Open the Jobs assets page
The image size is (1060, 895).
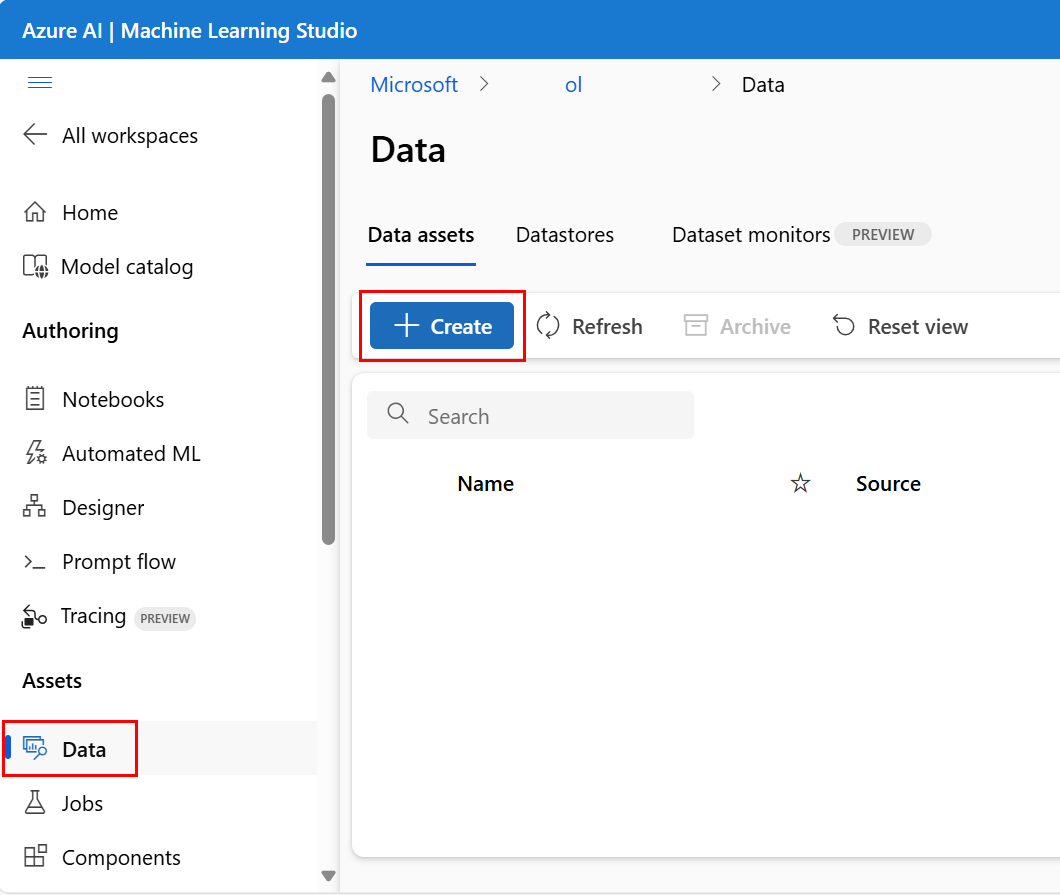point(83,803)
